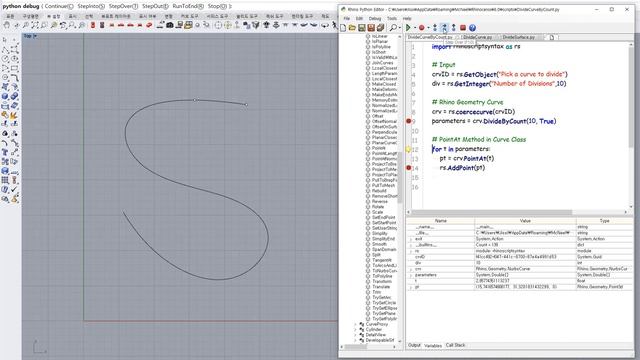This screenshot has height=360, width=640.
Task: Click the method tree horizontal scrollbar
Action: (356, 347)
